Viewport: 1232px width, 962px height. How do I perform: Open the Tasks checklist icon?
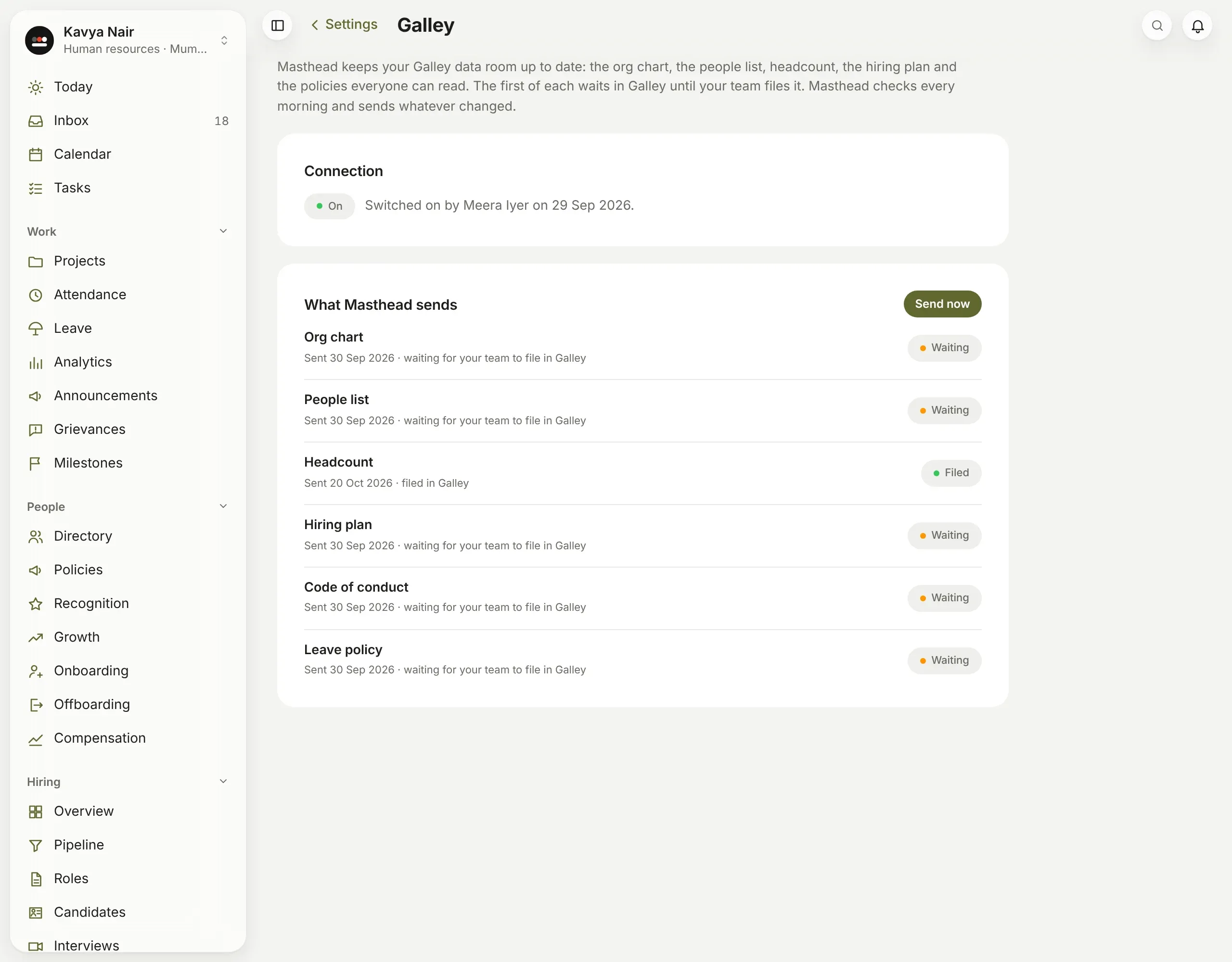click(36, 189)
